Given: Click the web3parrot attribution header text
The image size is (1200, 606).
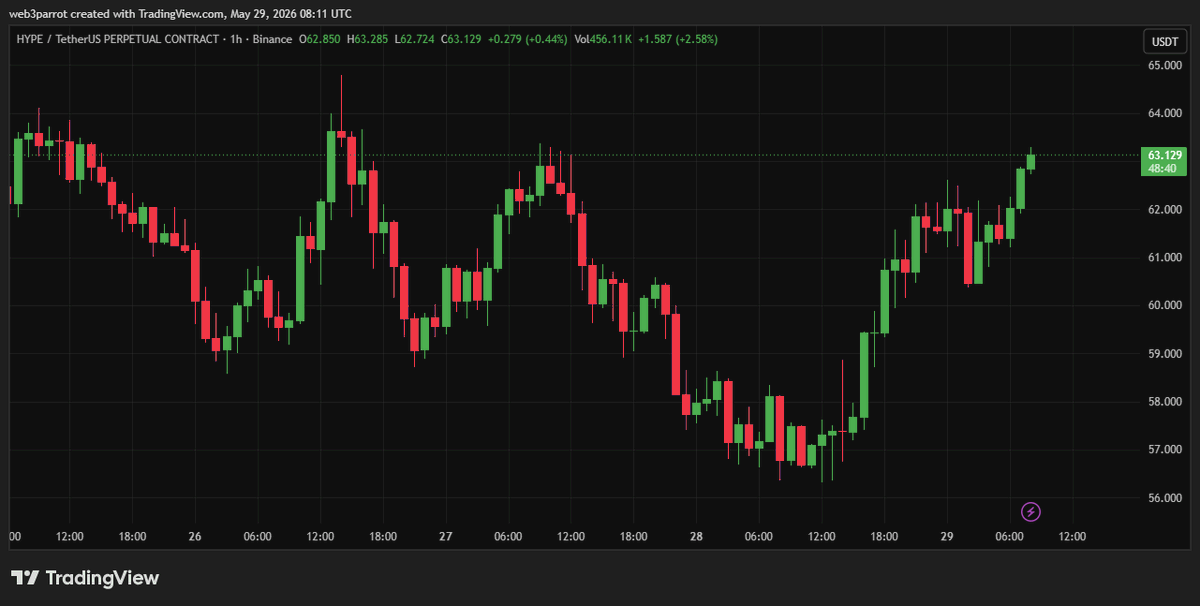Looking at the screenshot, I should (180, 14).
